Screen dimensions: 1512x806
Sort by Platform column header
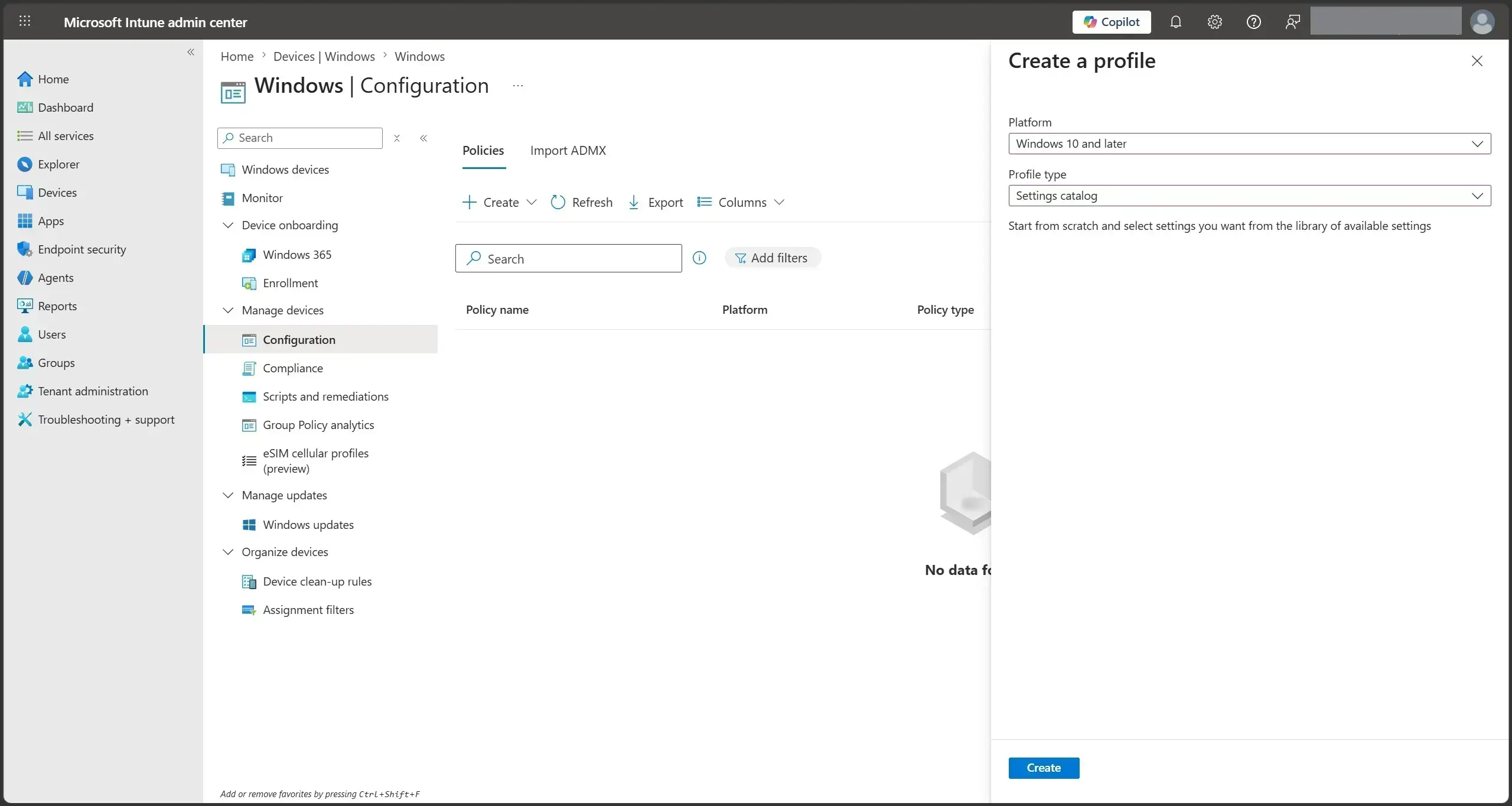pos(745,310)
